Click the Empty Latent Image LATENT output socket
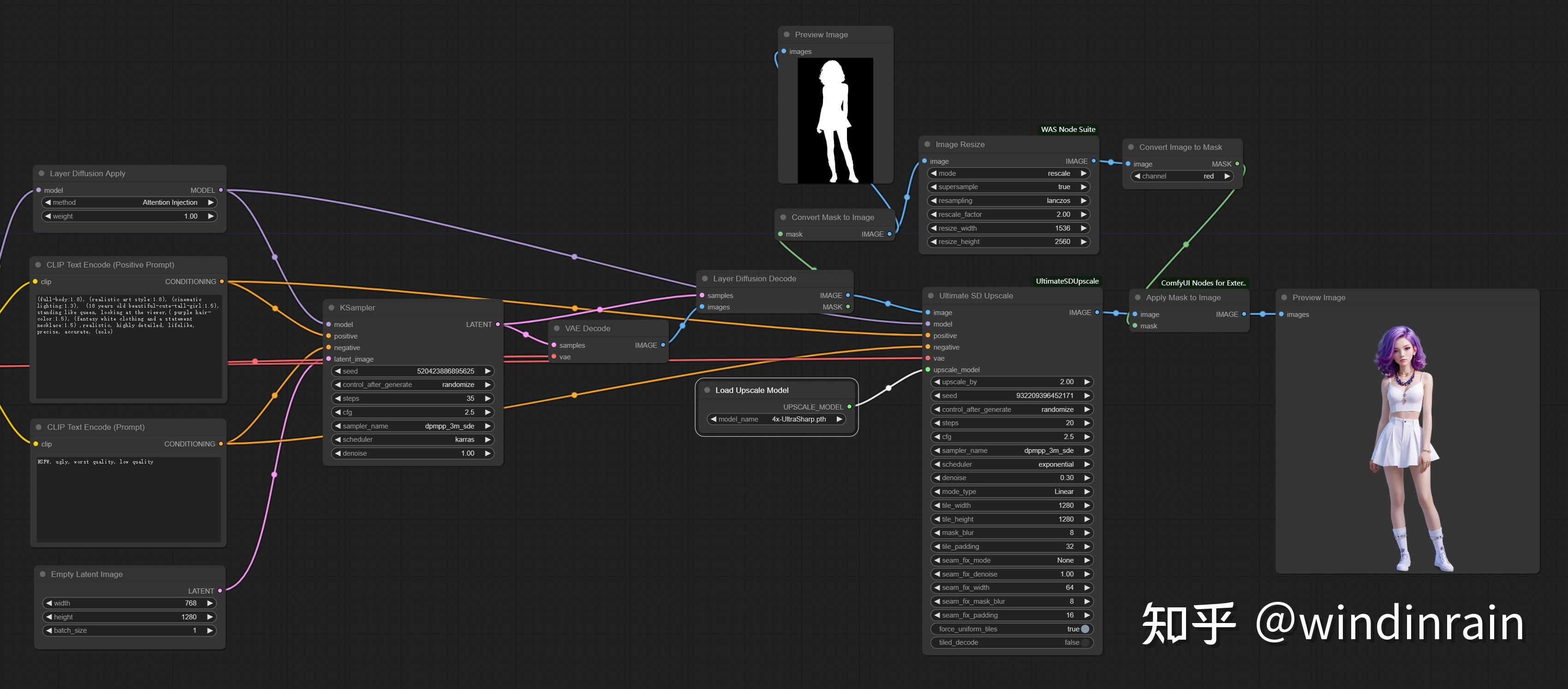Image resolution: width=1568 pixels, height=689 pixels. pos(220,590)
